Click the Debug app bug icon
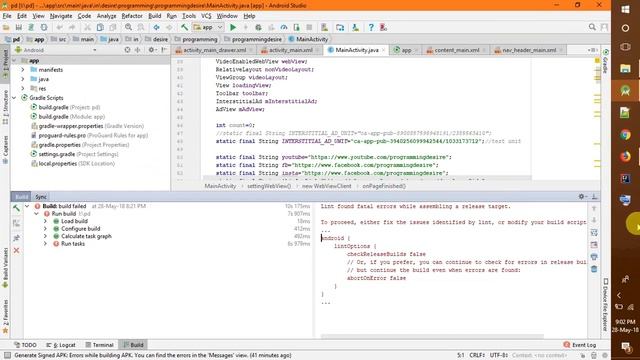 click(x=258, y=27)
